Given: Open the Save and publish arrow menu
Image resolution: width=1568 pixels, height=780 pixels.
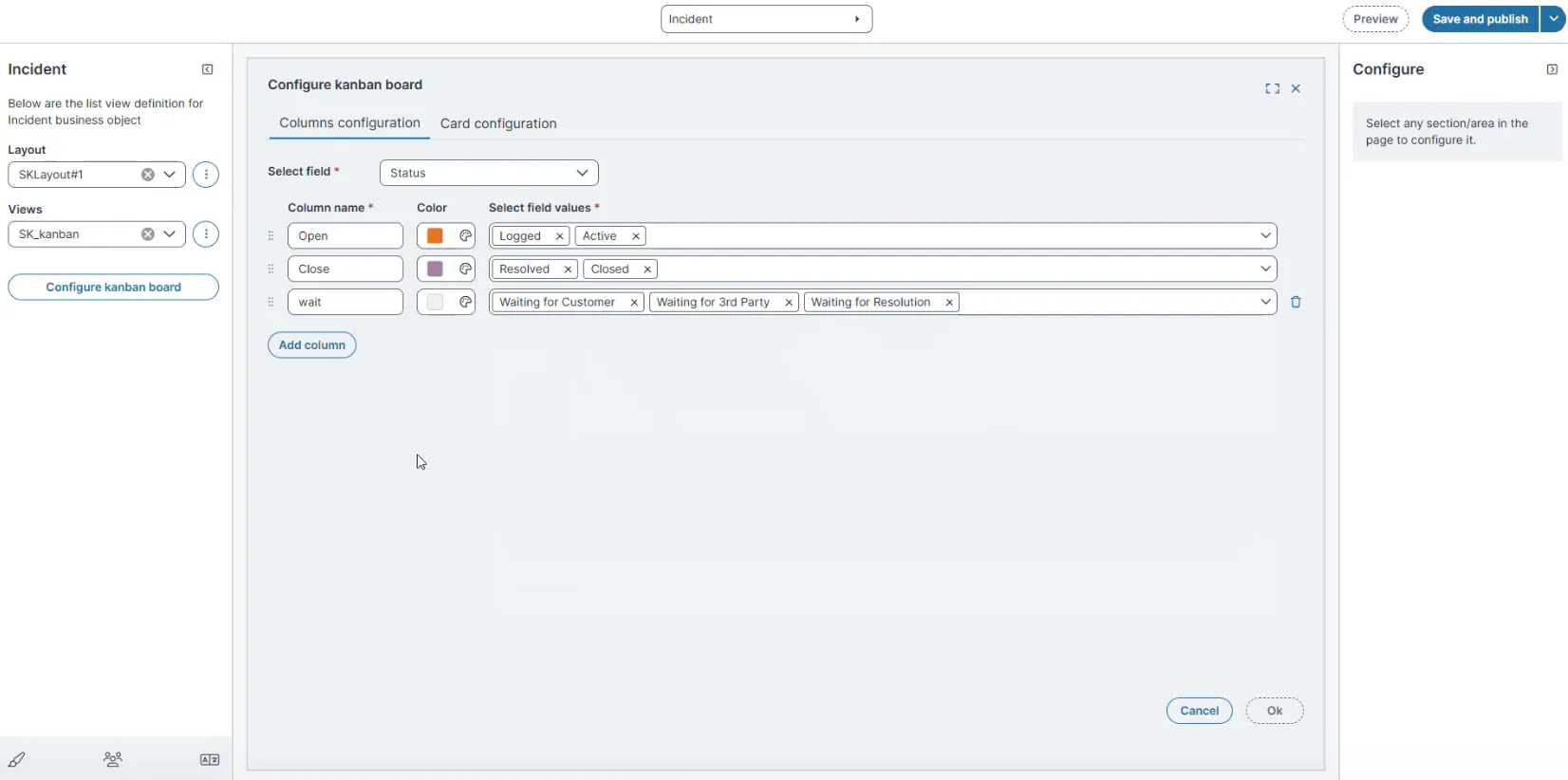Looking at the screenshot, I should [1553, 19].
